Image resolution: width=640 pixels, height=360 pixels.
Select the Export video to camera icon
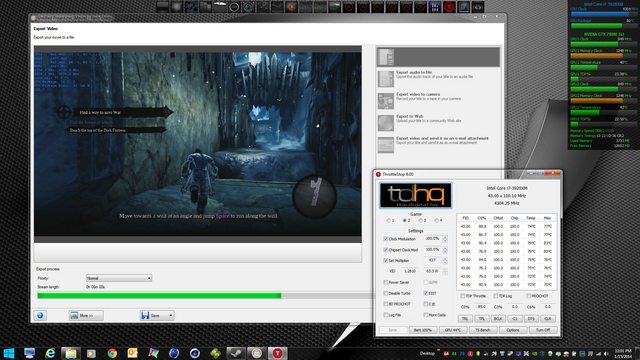point(385,101)
